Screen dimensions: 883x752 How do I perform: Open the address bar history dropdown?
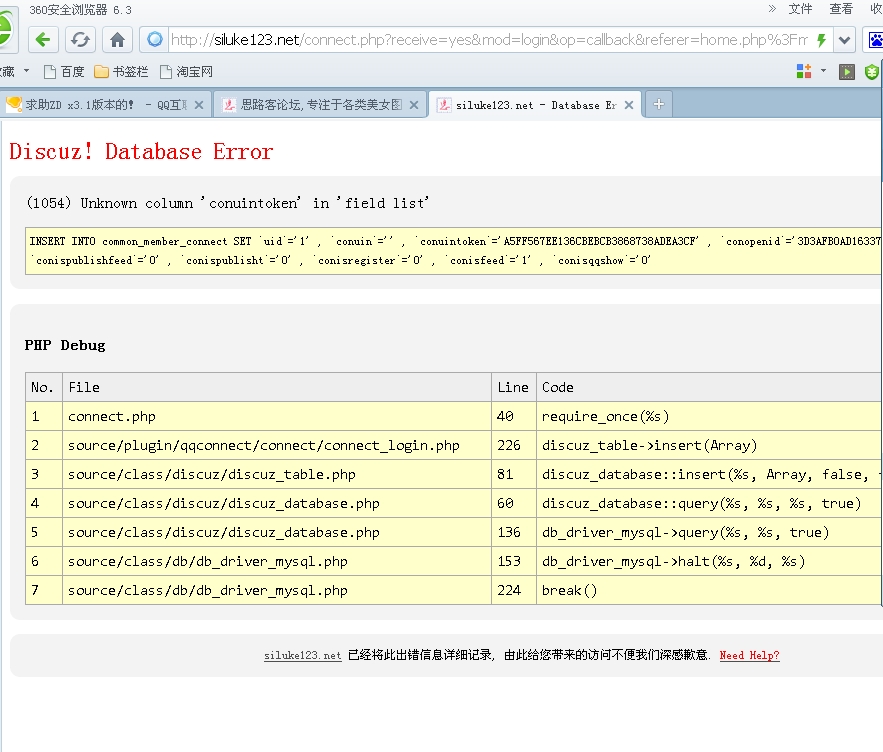(x=845, y=40)
